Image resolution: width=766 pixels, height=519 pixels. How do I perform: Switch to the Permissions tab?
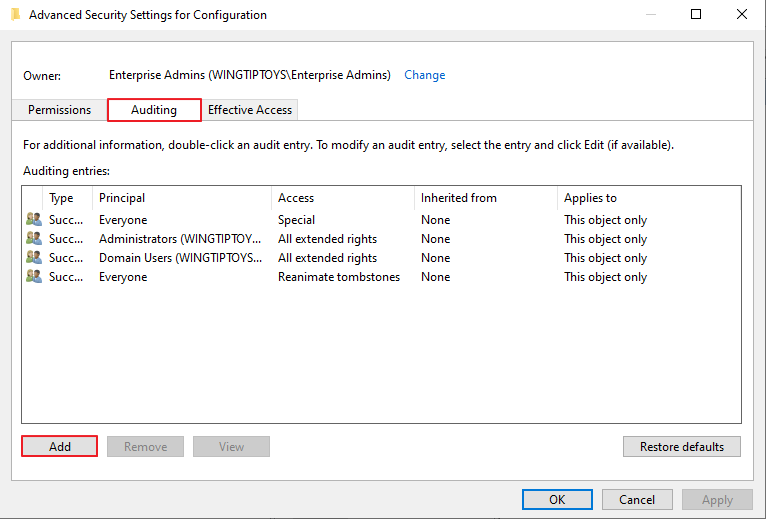(x=59, y=109)
